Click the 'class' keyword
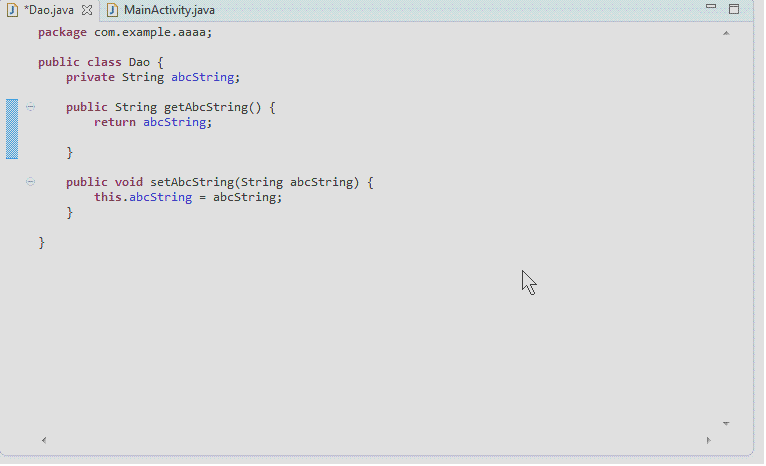The image size is (766, 466). click(x=105, y=62)
